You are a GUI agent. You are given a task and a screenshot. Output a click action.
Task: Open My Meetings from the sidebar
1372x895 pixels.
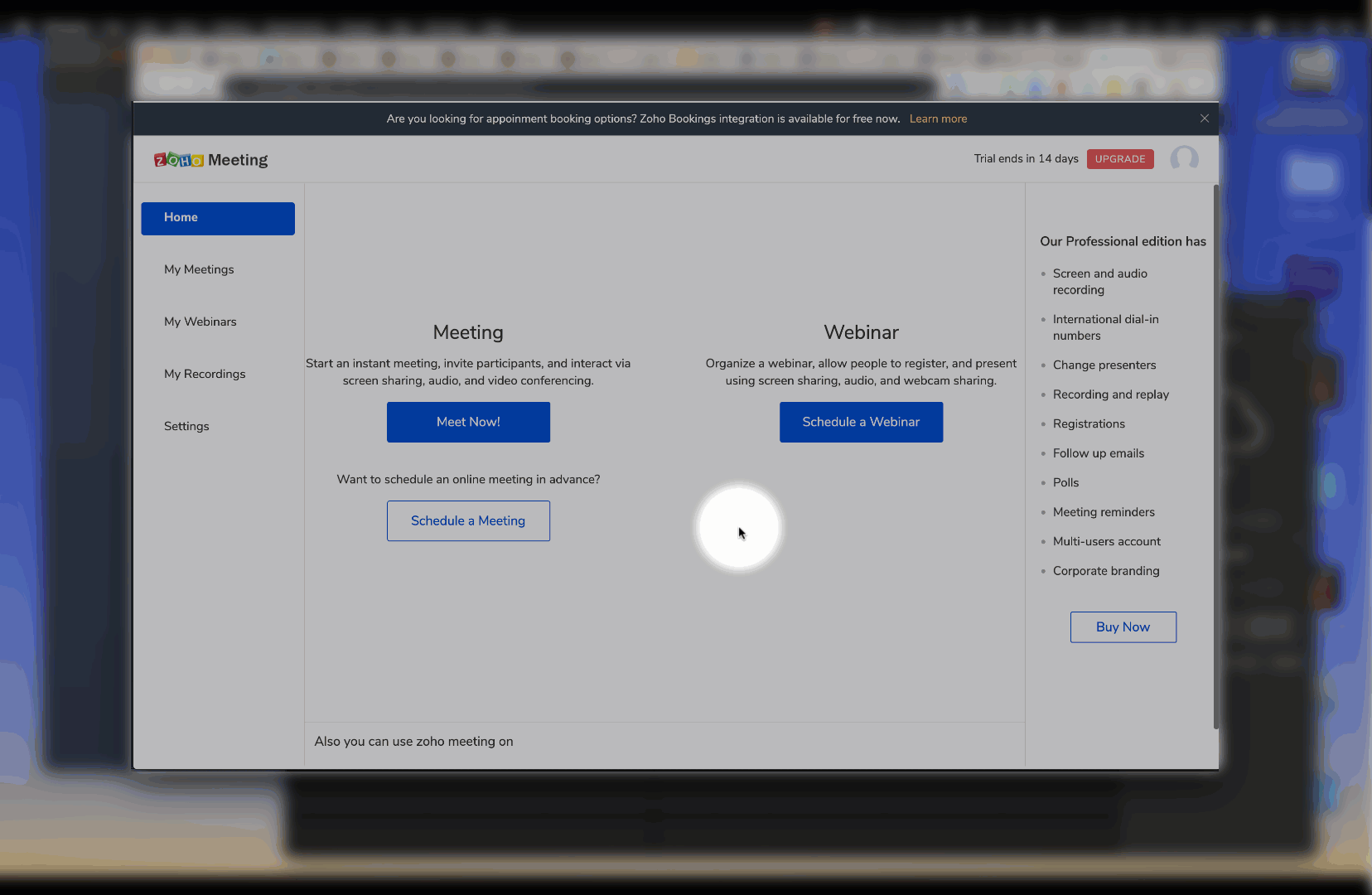[199, 269]
